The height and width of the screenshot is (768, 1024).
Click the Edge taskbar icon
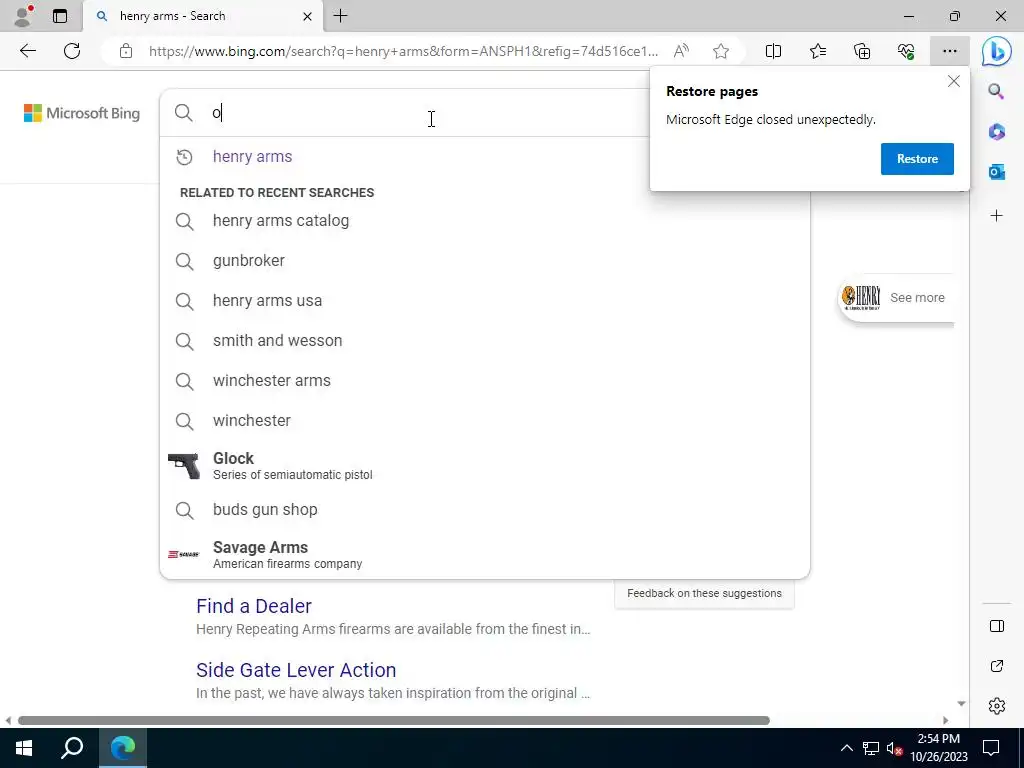[x=122, y=748]
